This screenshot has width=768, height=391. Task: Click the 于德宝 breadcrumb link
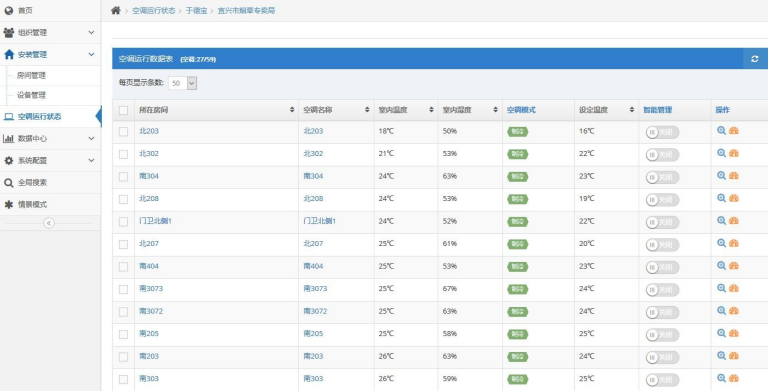pyautogui.click(x=196, y=10)
